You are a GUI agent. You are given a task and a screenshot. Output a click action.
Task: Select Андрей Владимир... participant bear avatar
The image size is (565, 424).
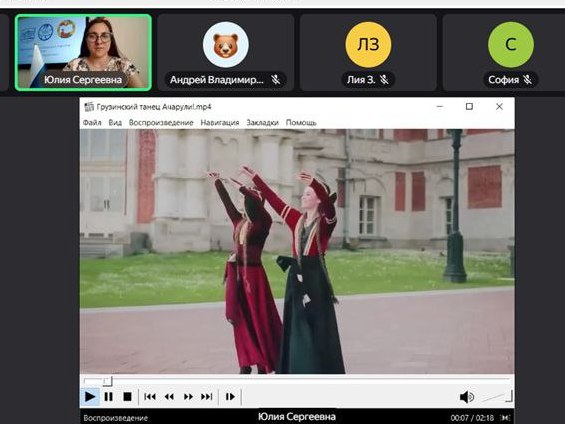click(226, 45)
